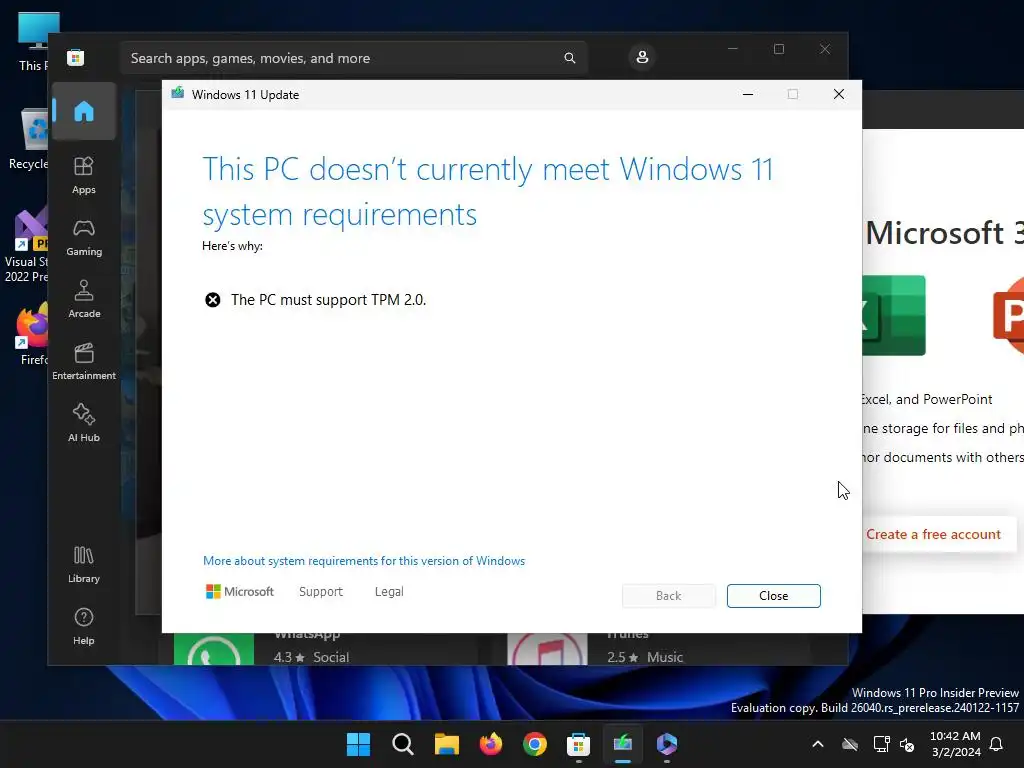Select the '2.5 ★ Music' rating text
Viewport: 1024px width, 768px height.
pos(645,657)
